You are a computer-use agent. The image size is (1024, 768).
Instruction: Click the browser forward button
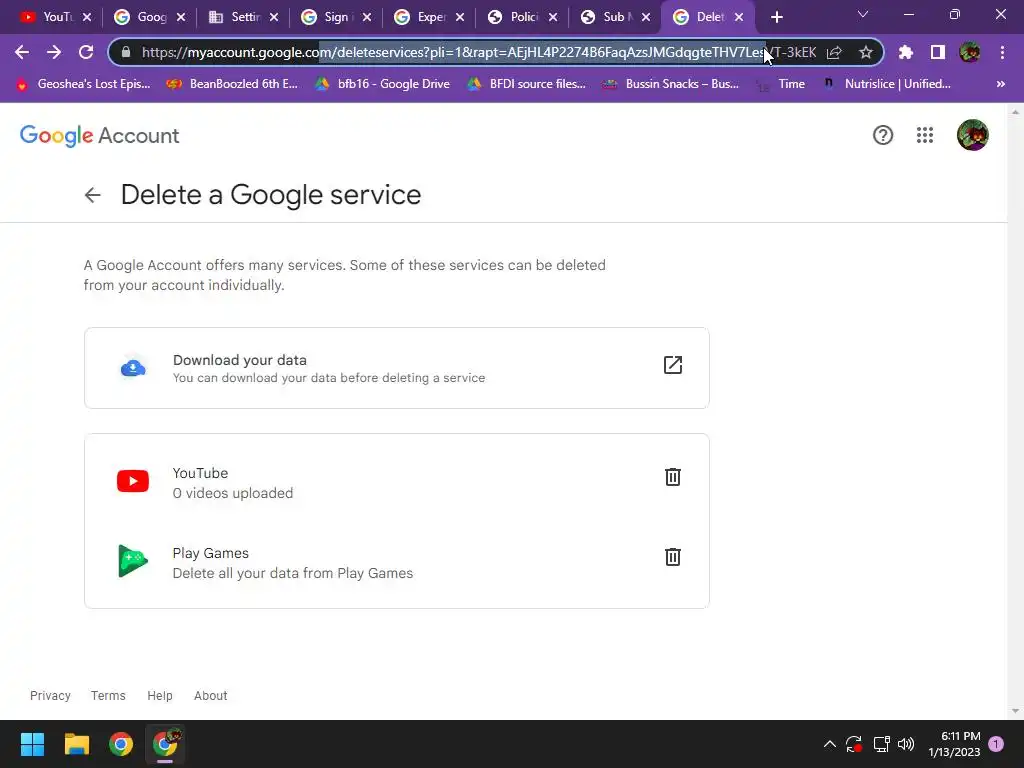point(54,52)
